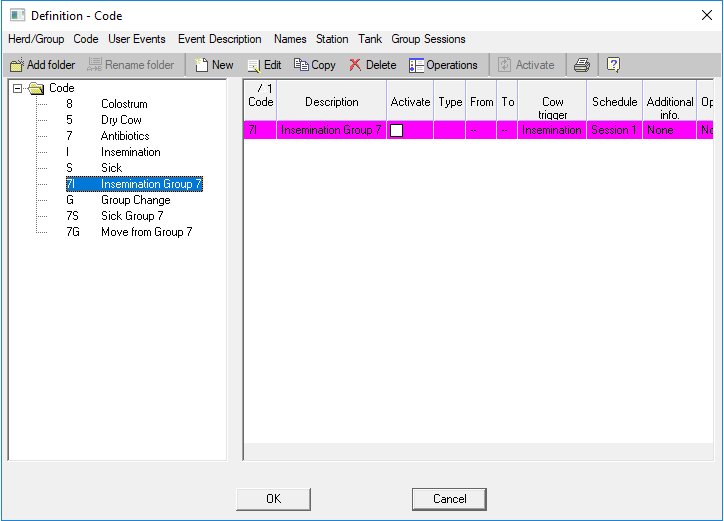Screen dimensions: 724x521
Task: Open the Herd/Group menu
Action: pos(36,39)
